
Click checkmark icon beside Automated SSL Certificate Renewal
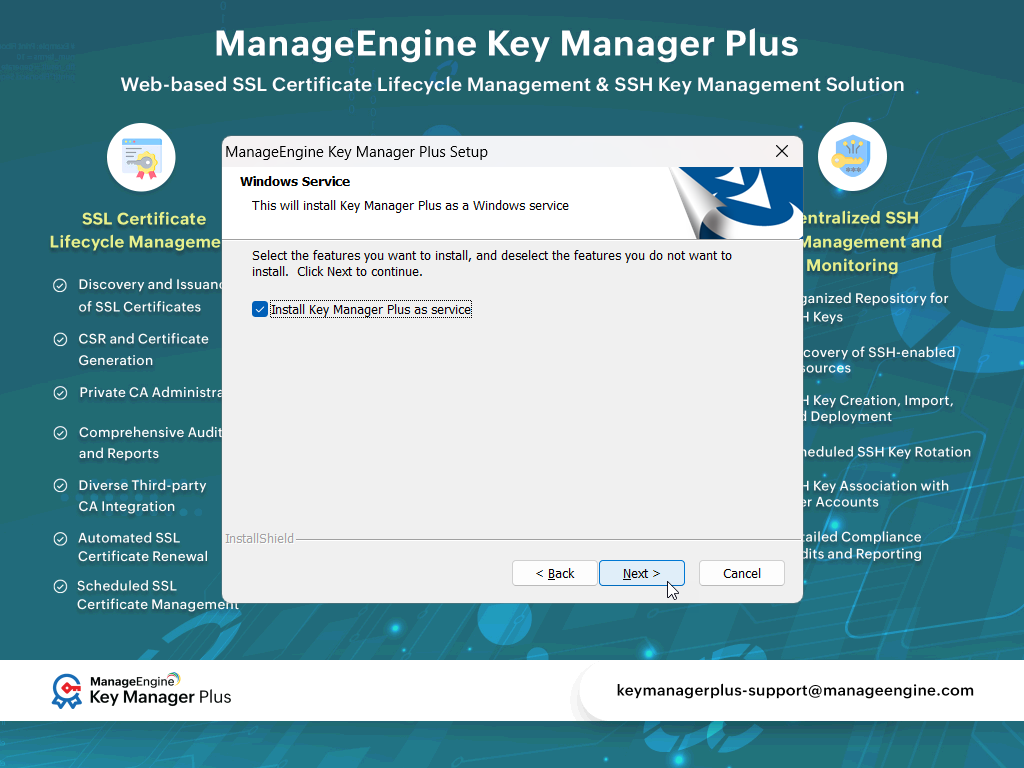pos(60,539)
